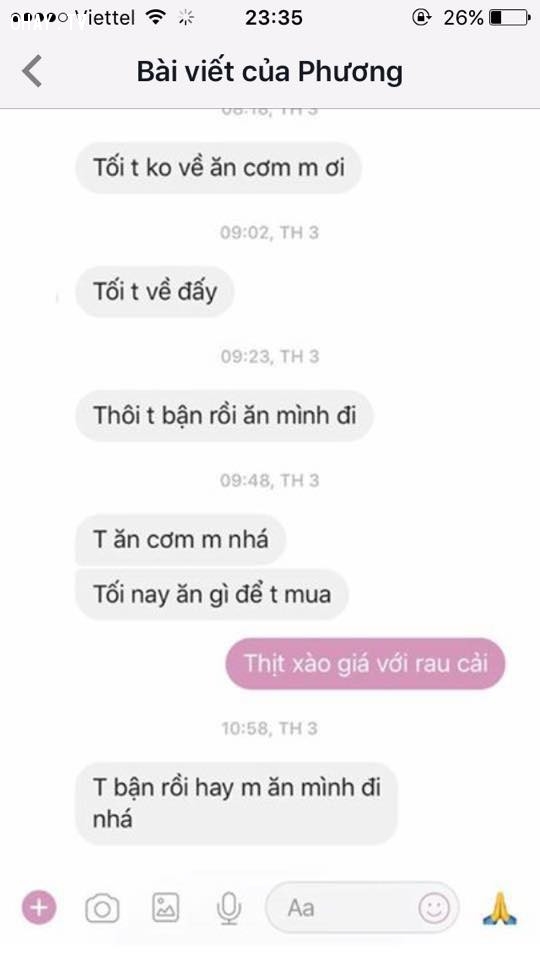Tap the 'Thôi t bận rồi ăn mình đi' bubble
Viewport: 540px width, 960px height.
[x=224, y=415]
